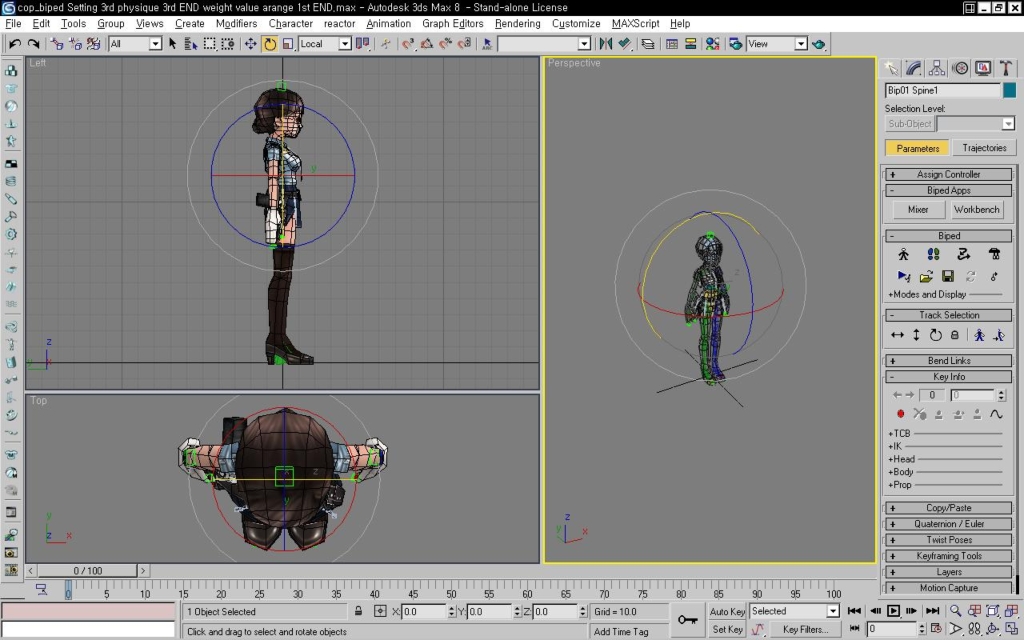Select the Body Vertical track icon
1024x640 pixels.
pyautogui.click(x=916, y=335)
